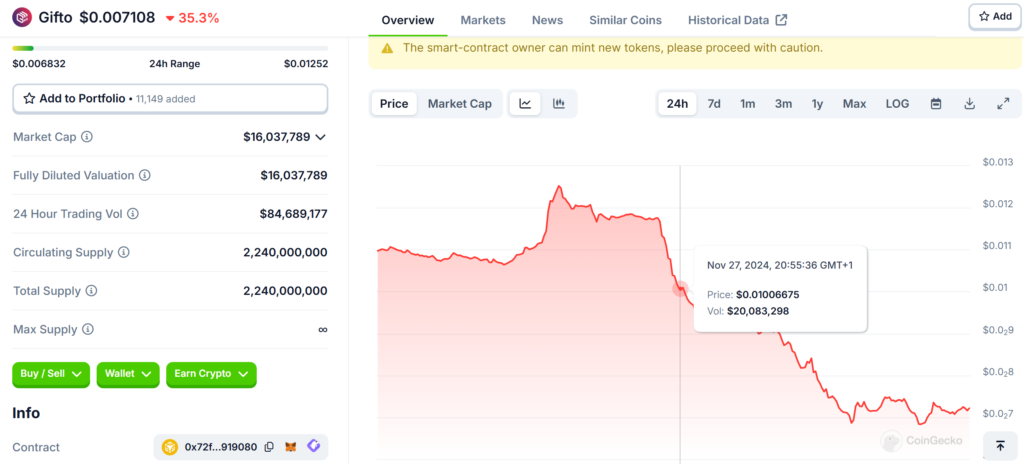Switch to the Markets tab
This screenshot has height=464, width=1024.
click(x=483, y=20)
